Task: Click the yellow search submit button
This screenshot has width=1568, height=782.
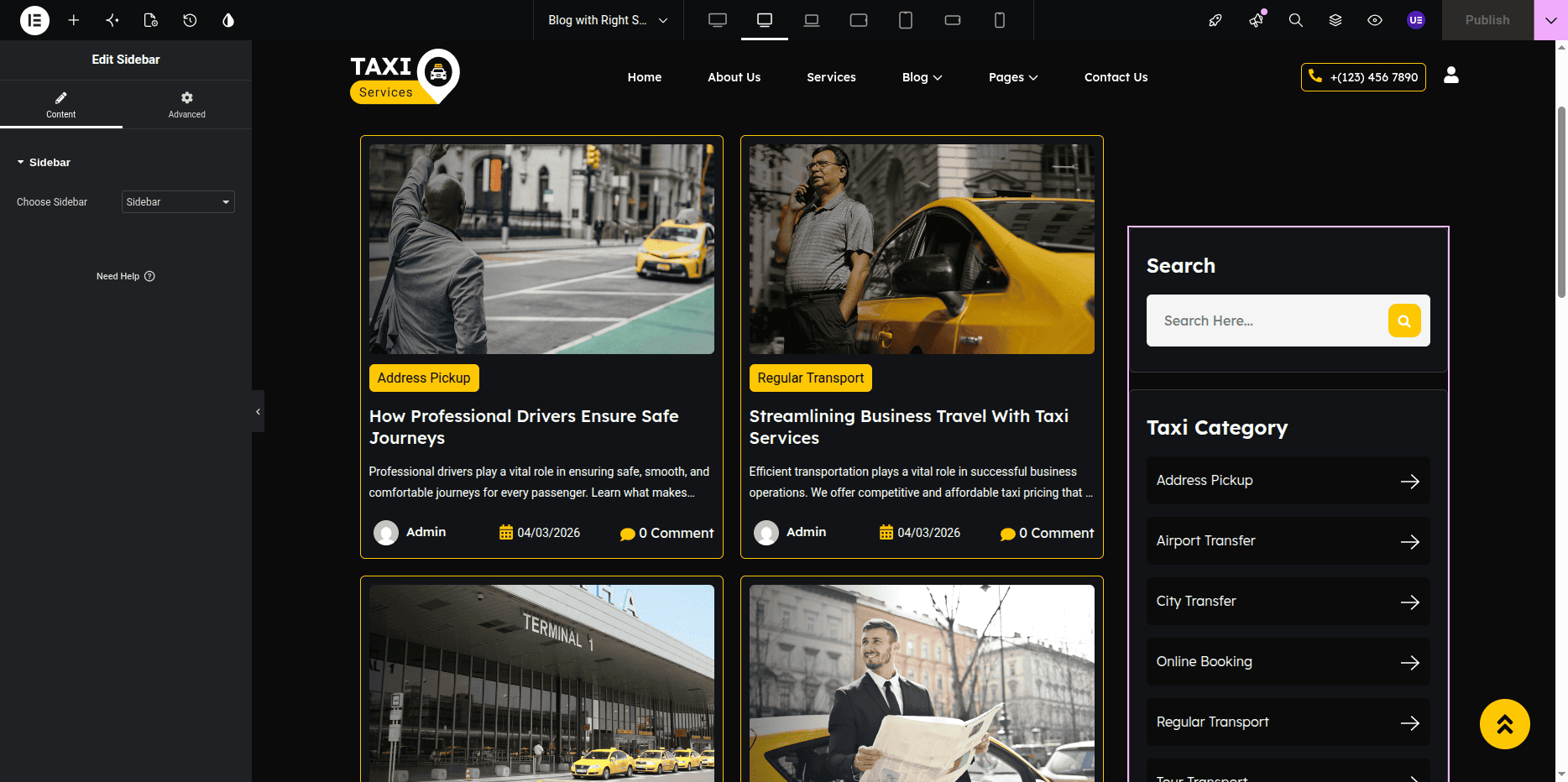Action: 1404,321
